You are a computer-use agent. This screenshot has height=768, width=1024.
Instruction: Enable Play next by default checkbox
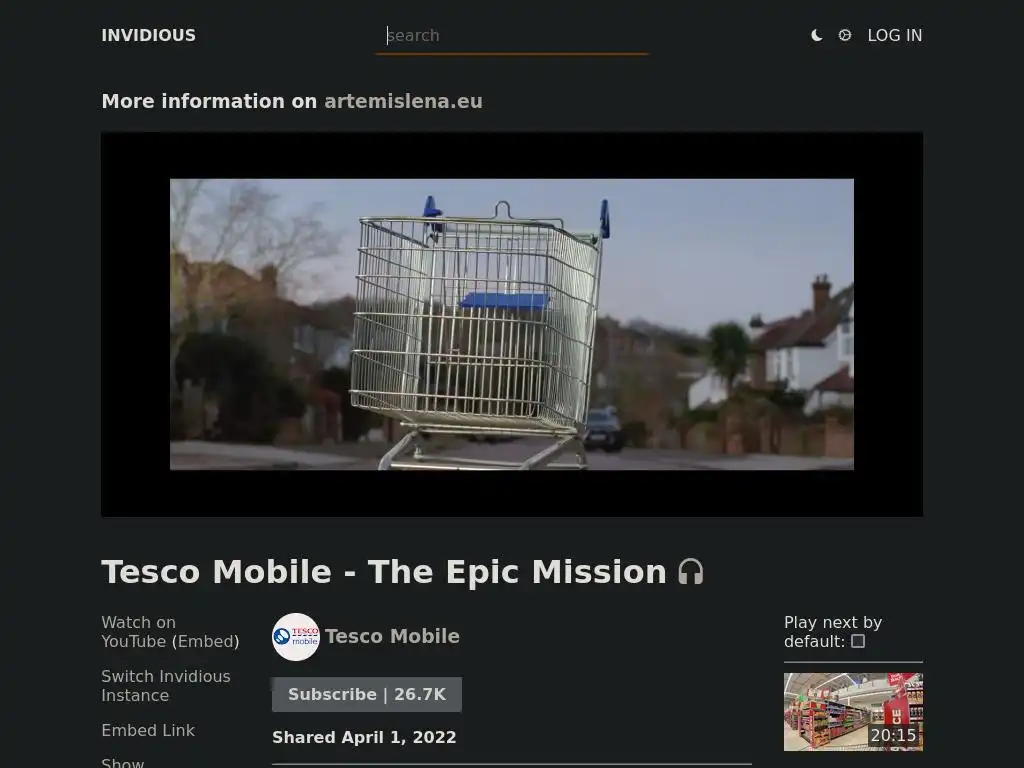pos(858,641)
